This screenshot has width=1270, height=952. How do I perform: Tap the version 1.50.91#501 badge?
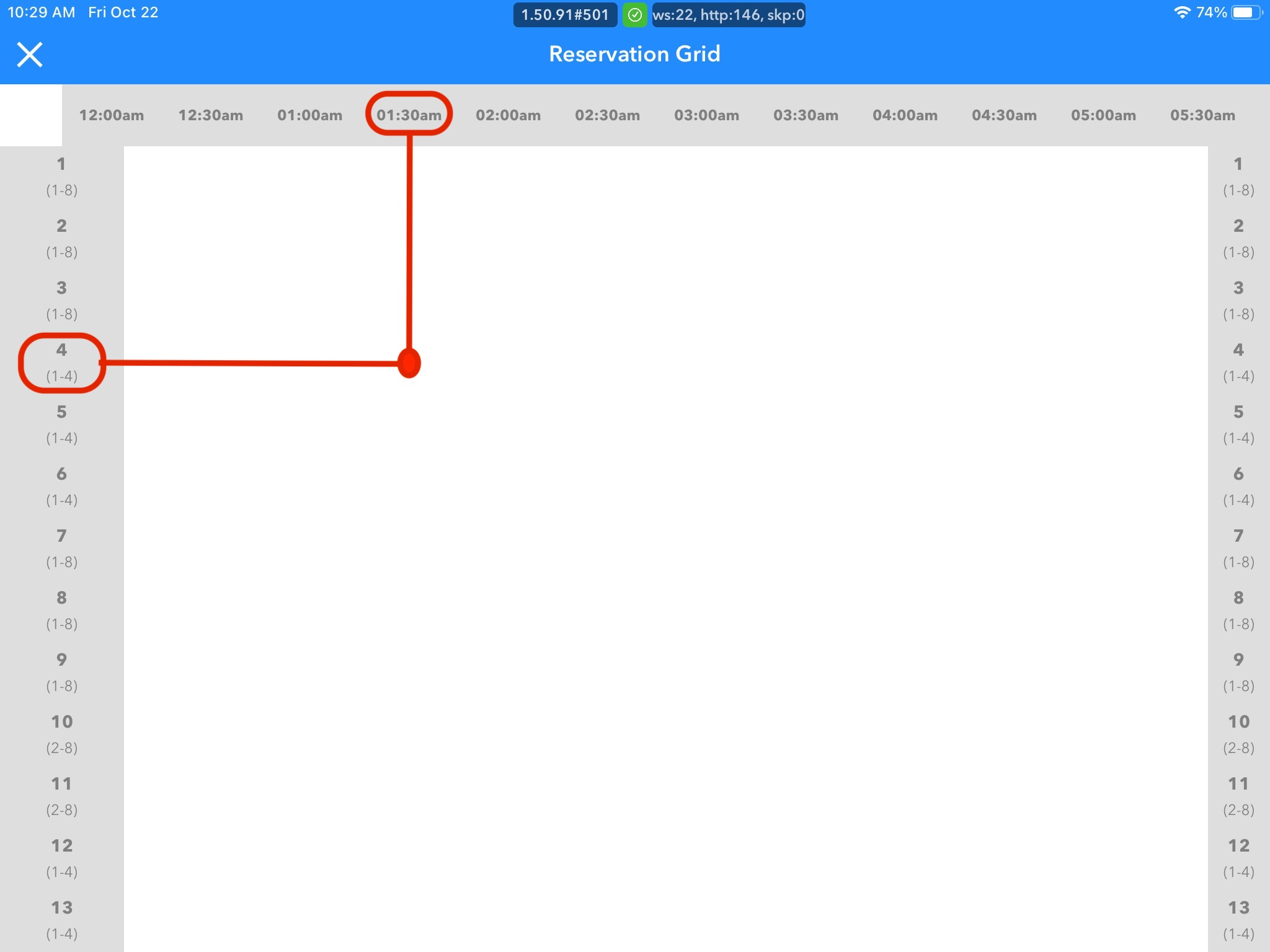point(565,15)
